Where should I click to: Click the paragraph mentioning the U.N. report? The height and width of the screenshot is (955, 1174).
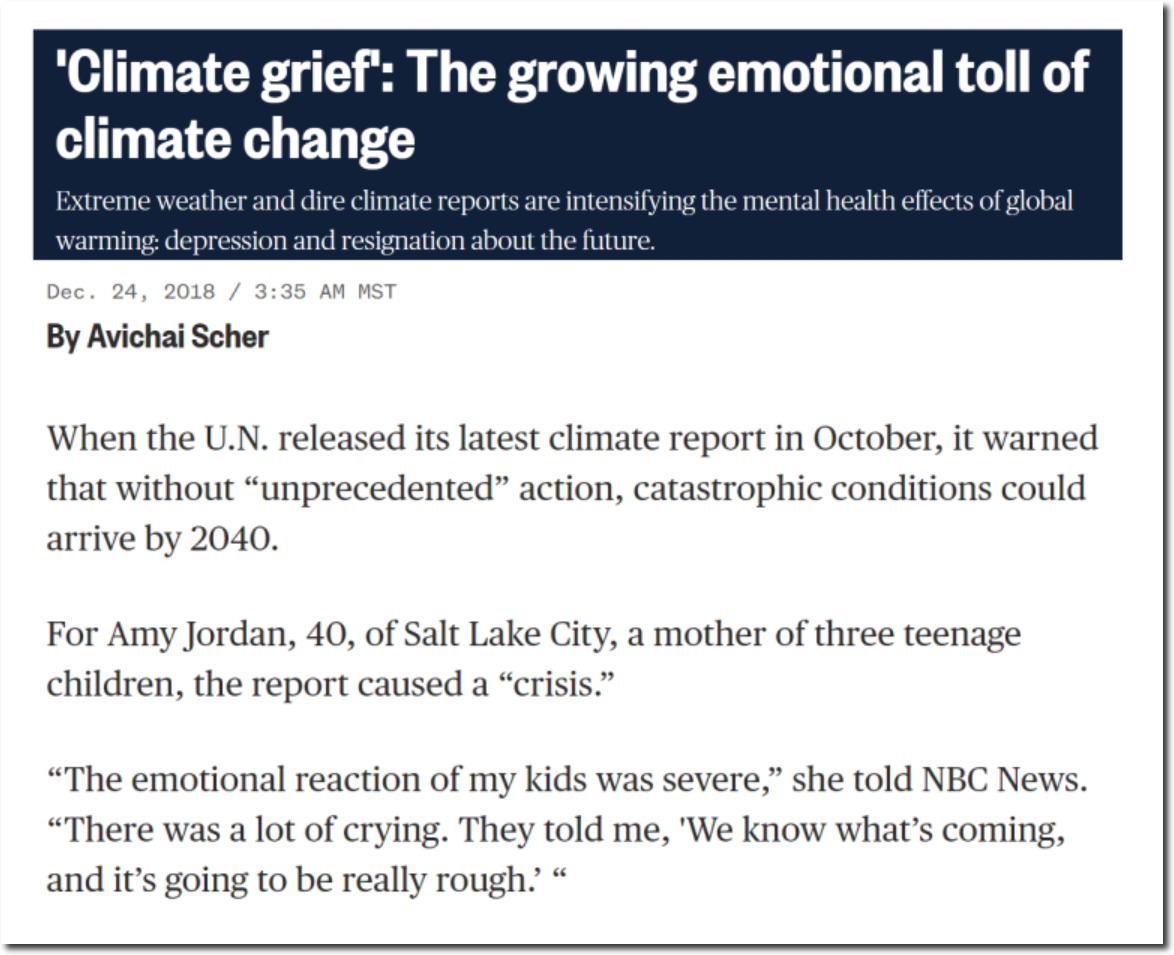[x=572, y=488]
